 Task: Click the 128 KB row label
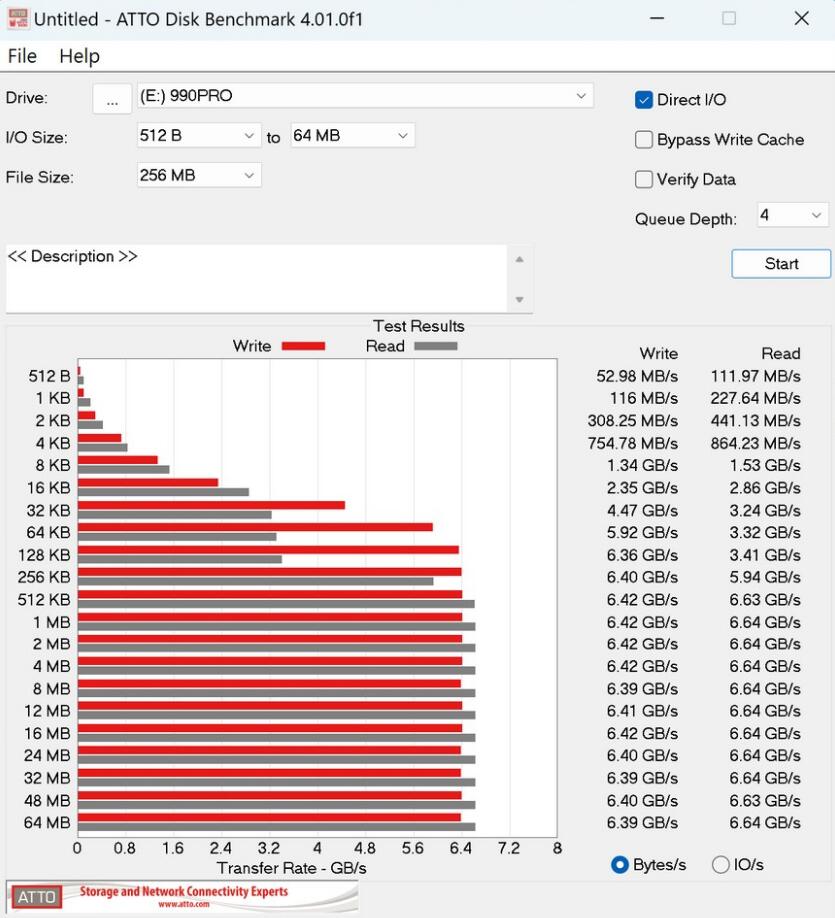pyautogui.click(x=43, y=555)
